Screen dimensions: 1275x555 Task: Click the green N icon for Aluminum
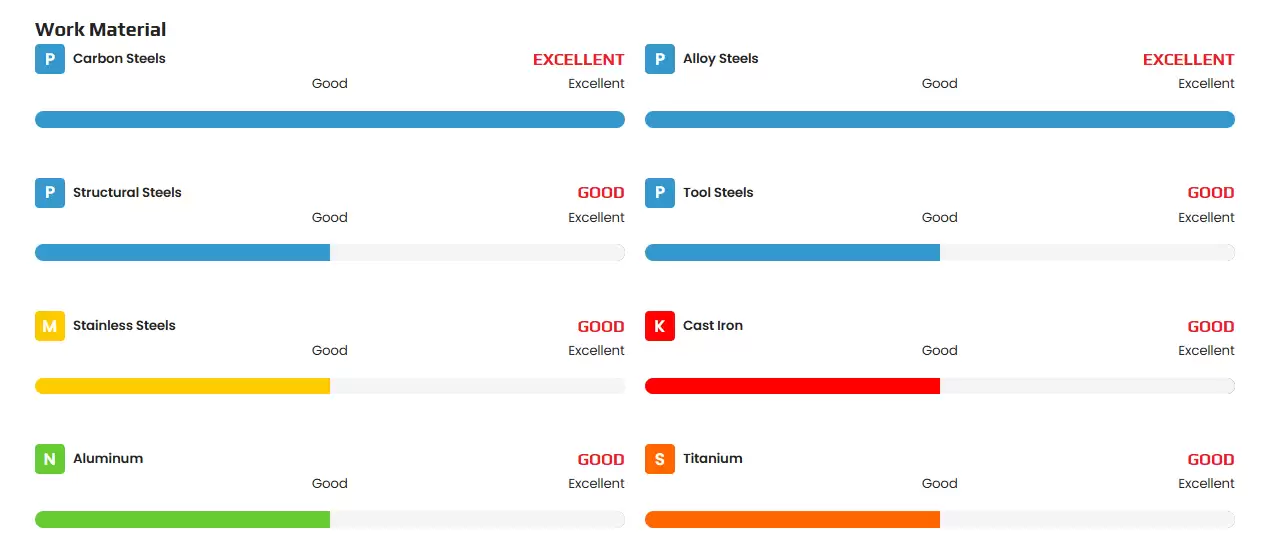50,459
